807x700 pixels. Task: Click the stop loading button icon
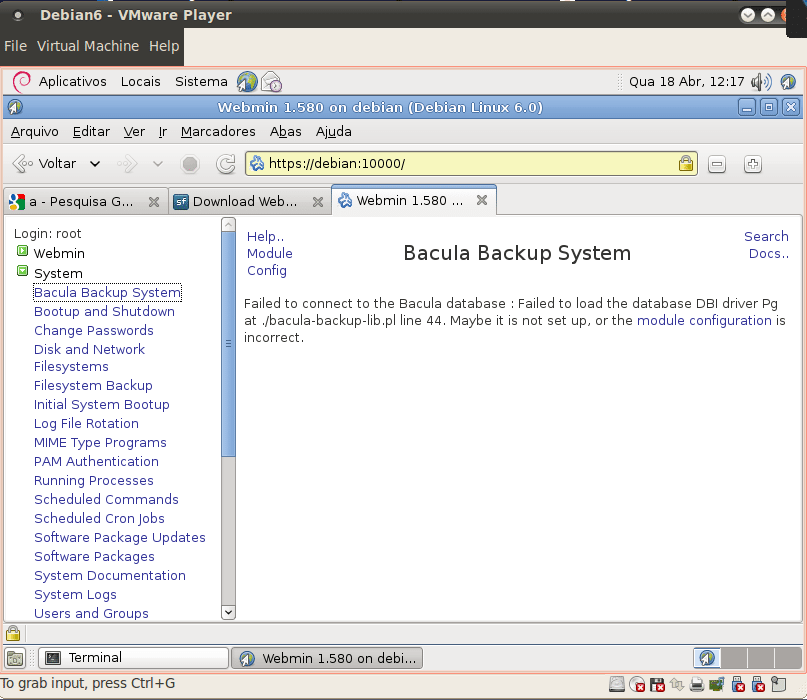click(x=190, y=164)
